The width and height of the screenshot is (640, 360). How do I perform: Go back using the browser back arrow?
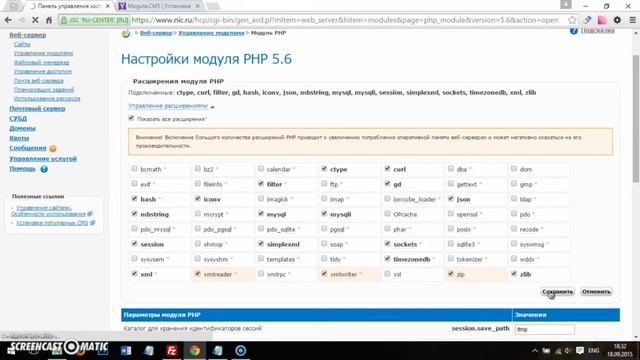pos(8,20)
